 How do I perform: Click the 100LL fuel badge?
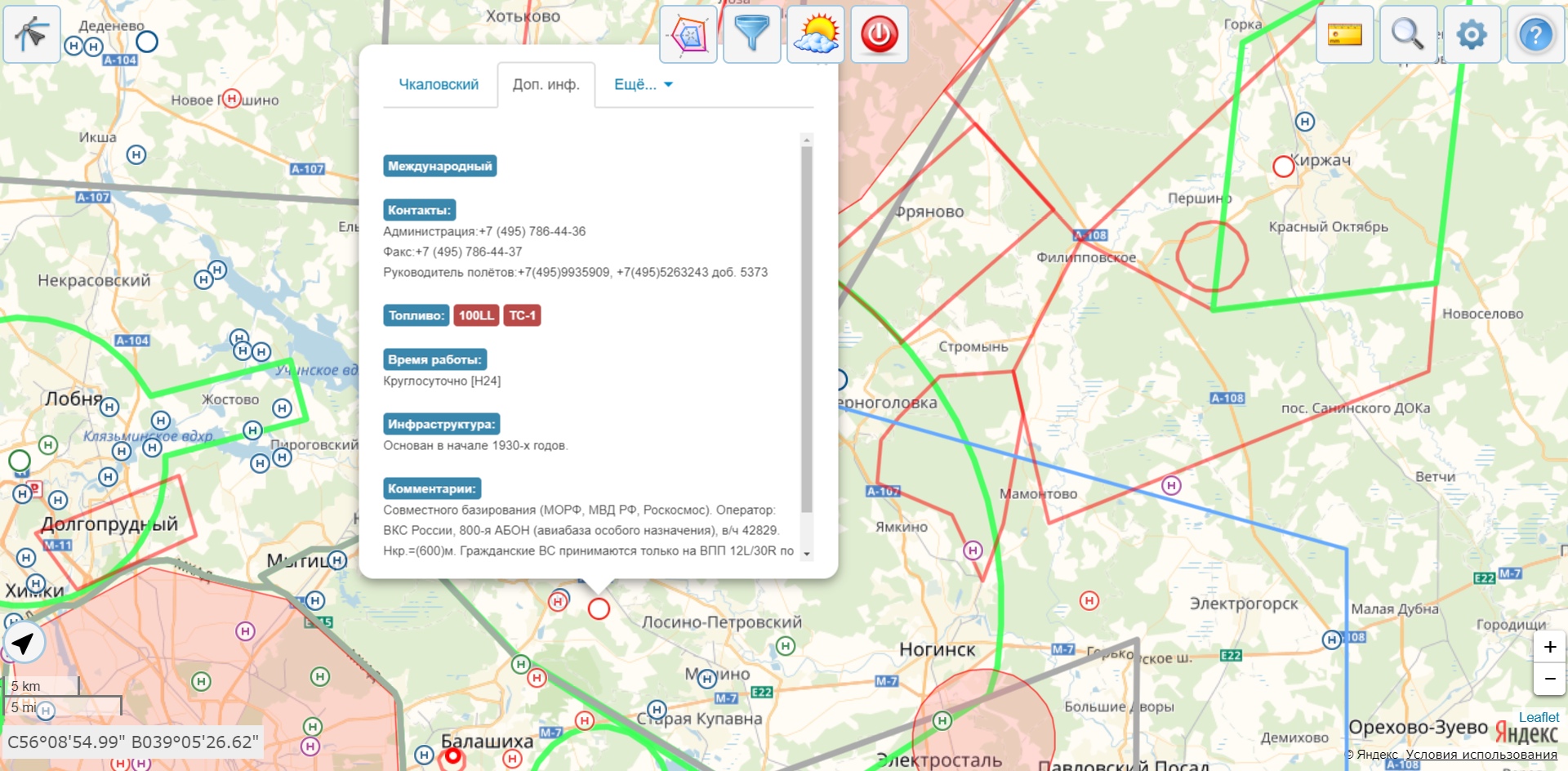476,315
